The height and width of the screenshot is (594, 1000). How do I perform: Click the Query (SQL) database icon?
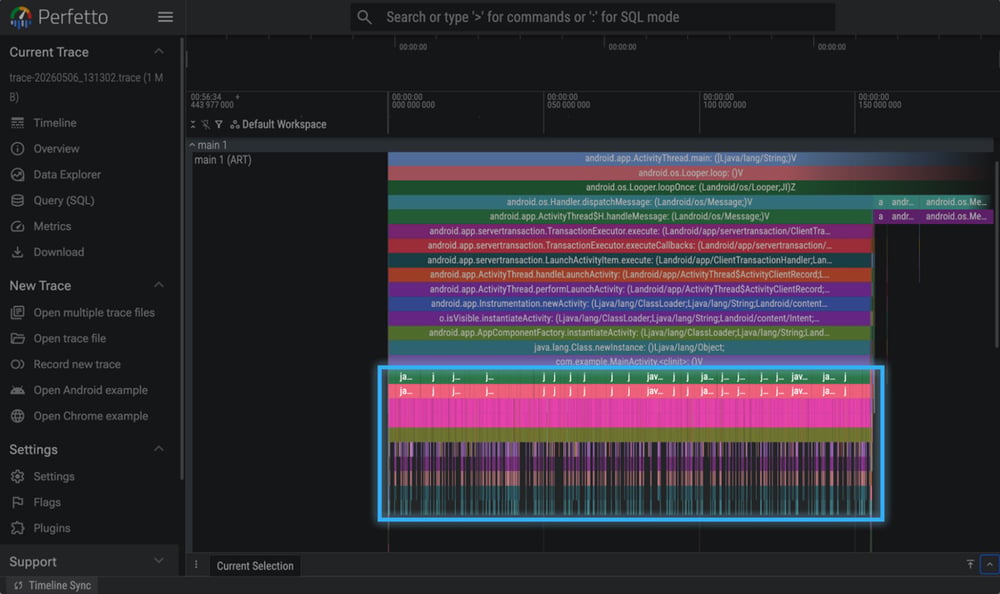(17, 200)
